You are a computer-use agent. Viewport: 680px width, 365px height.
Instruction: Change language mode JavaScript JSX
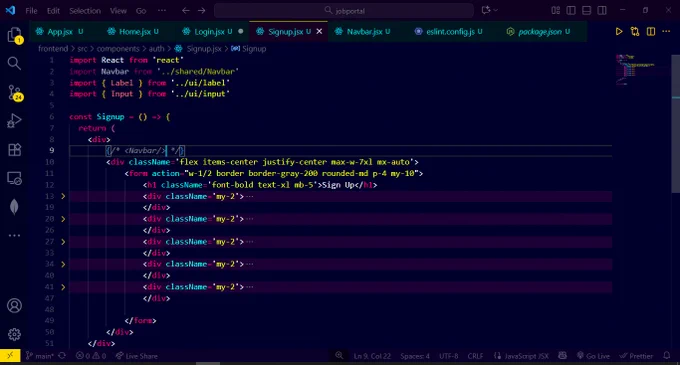[x=526, y=356]
